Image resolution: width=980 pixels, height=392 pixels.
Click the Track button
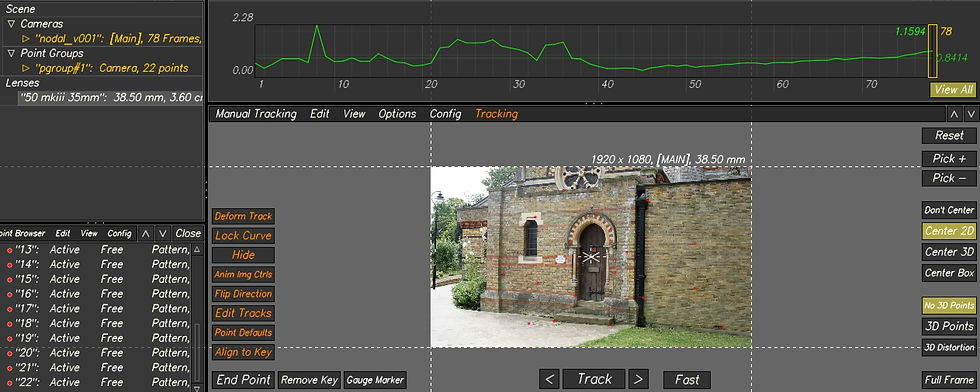(594, 379)
